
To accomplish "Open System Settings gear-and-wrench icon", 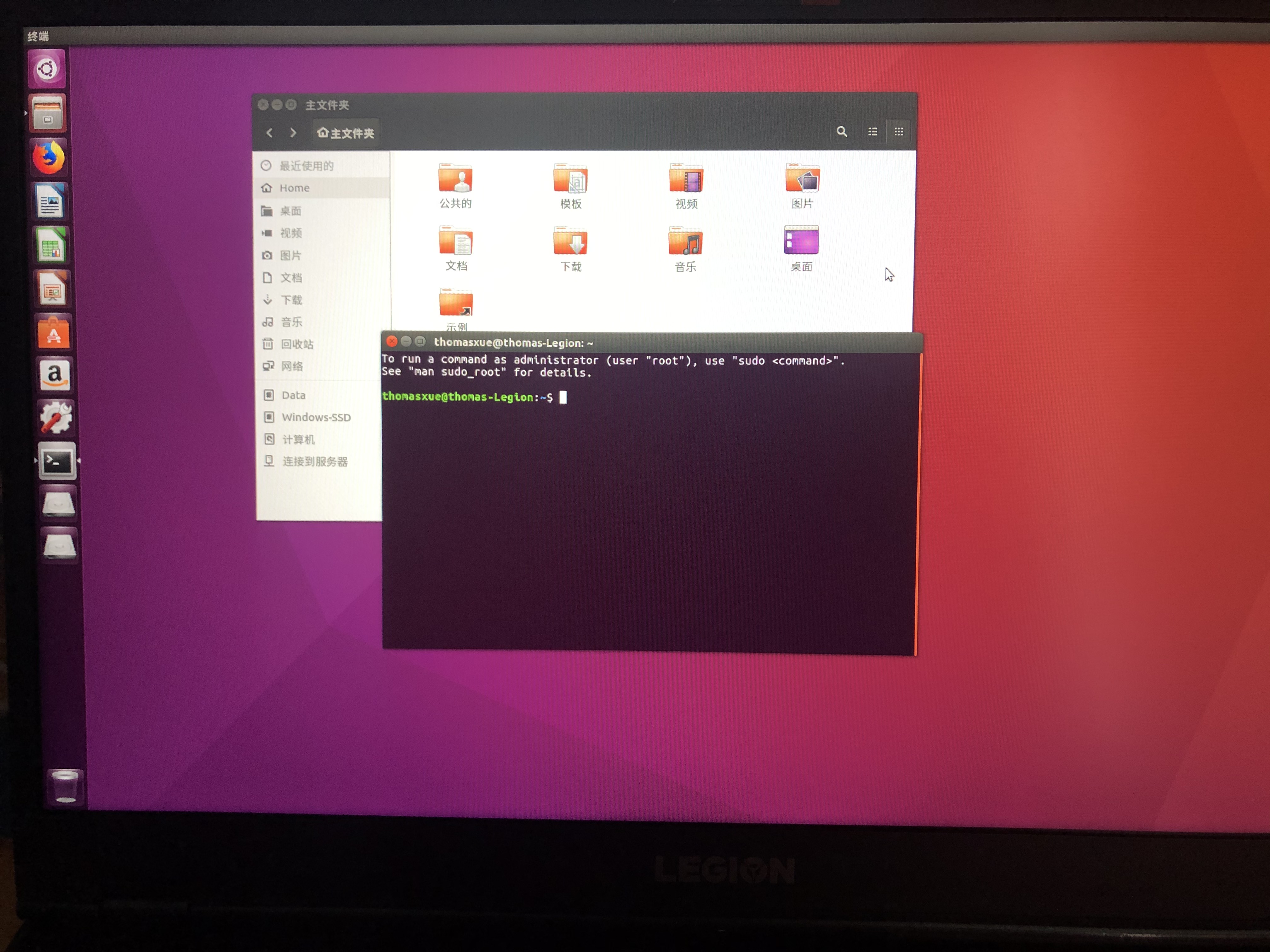I will click(x=56, y=418).
